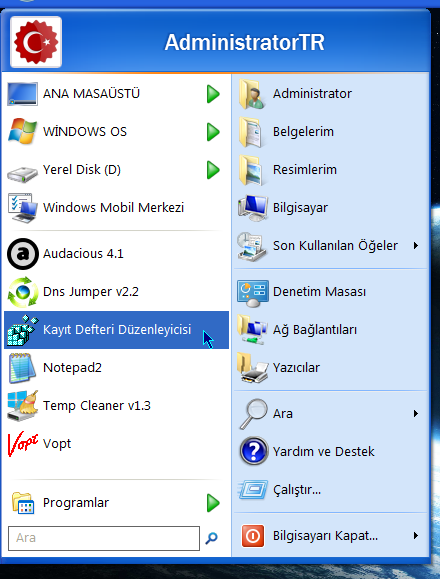Viewport: 440px width, 579px height.
Task: Open Audacious 4.1 from its icon
Action: [23, 254]
